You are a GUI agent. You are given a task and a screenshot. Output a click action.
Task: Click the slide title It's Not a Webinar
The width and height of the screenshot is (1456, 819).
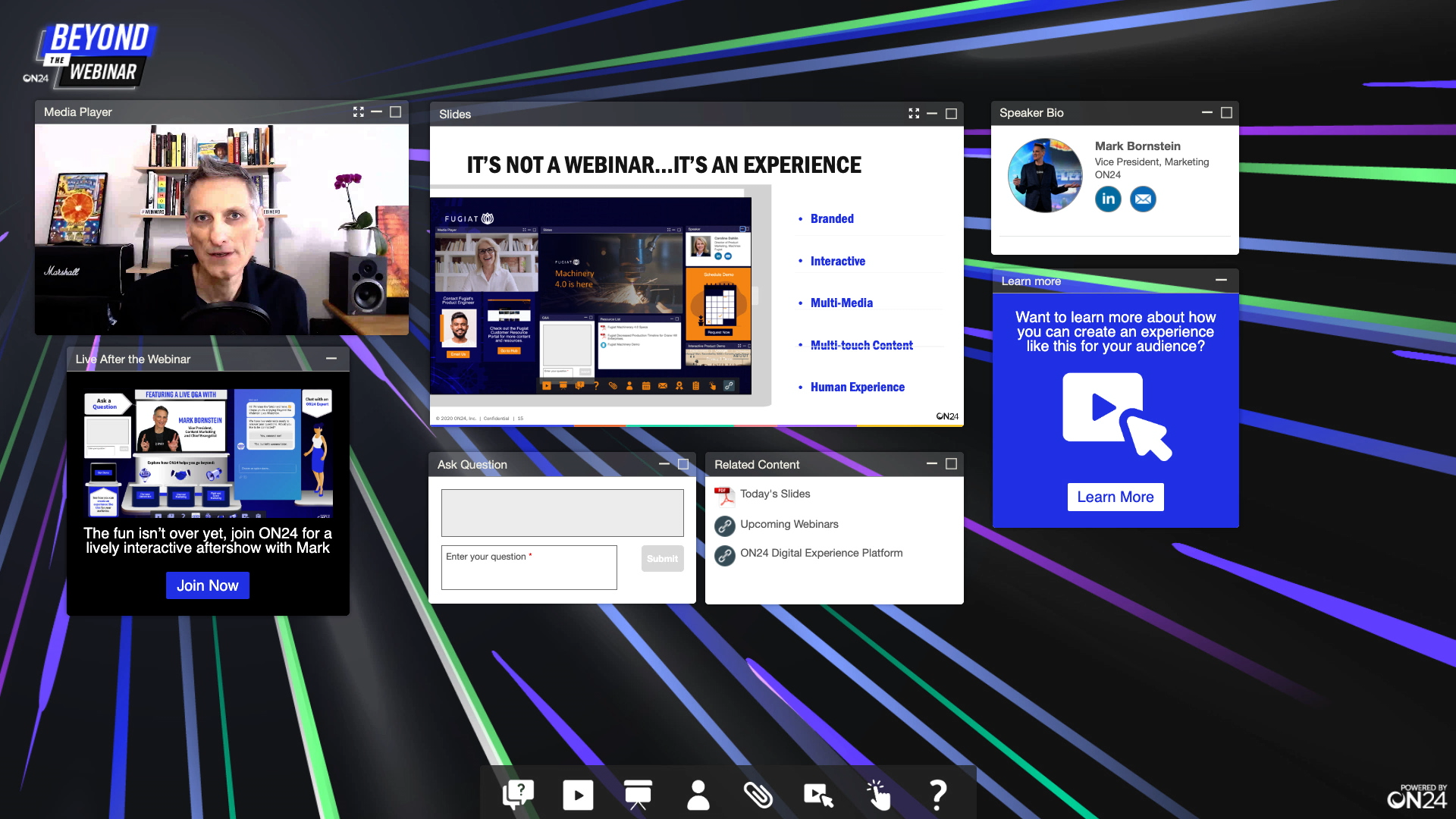pyautogui.click(x=664, y=165)
